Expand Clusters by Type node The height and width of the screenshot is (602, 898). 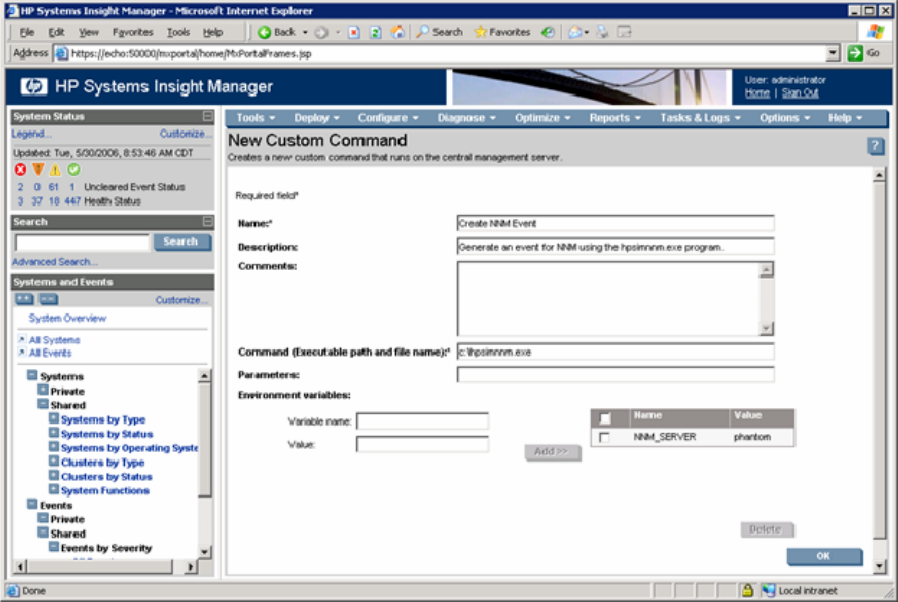[x=54, y=462]
